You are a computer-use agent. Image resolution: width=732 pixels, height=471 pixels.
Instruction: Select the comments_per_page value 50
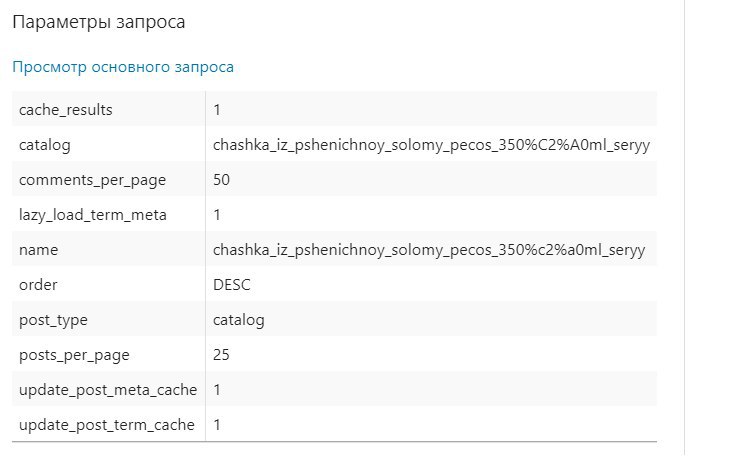pos(222,180)
